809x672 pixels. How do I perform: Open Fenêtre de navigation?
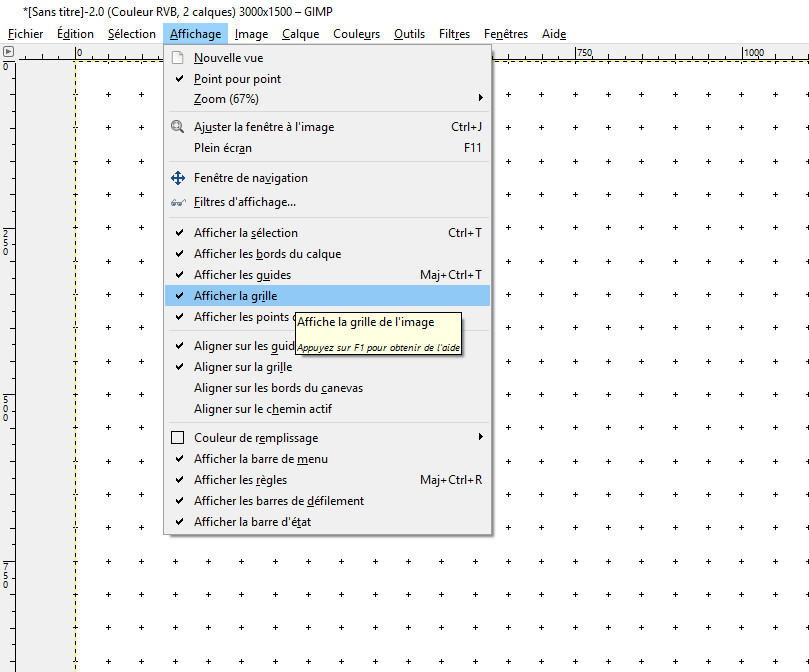tap(327, 178)
